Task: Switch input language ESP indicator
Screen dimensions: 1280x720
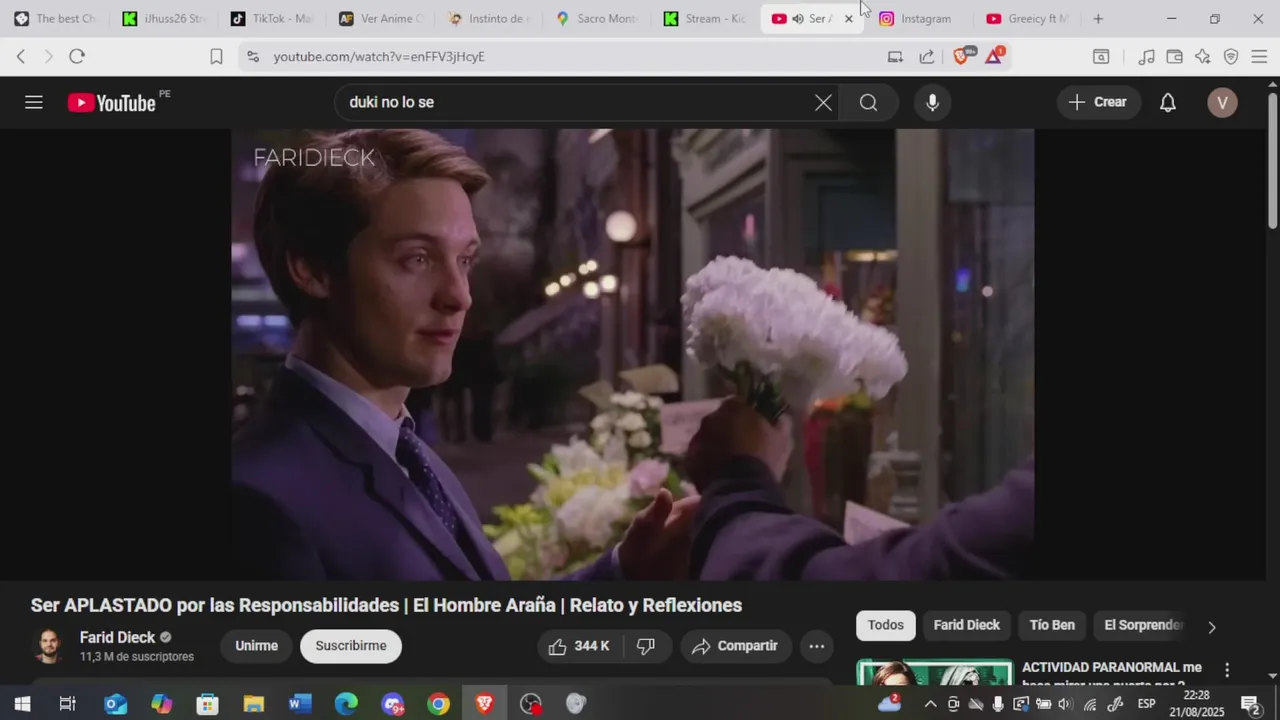Action: coord(1146,704)
